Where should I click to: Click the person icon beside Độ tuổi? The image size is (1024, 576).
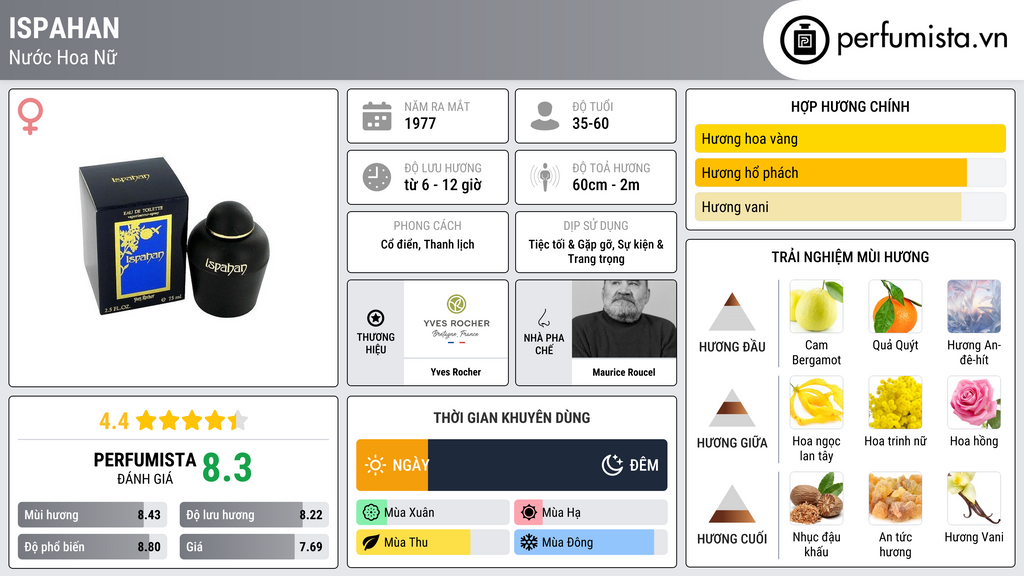545,116
